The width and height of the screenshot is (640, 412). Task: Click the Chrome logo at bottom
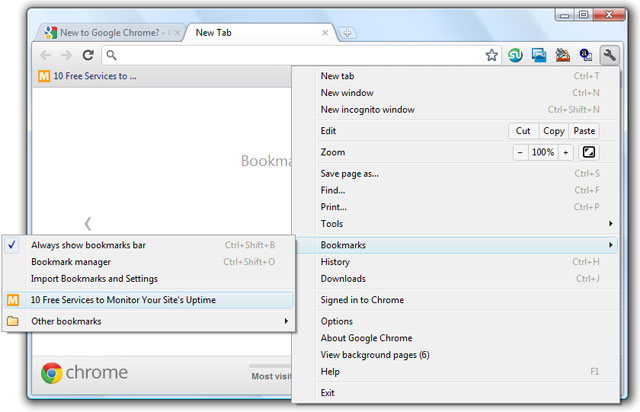coord(52,373)
